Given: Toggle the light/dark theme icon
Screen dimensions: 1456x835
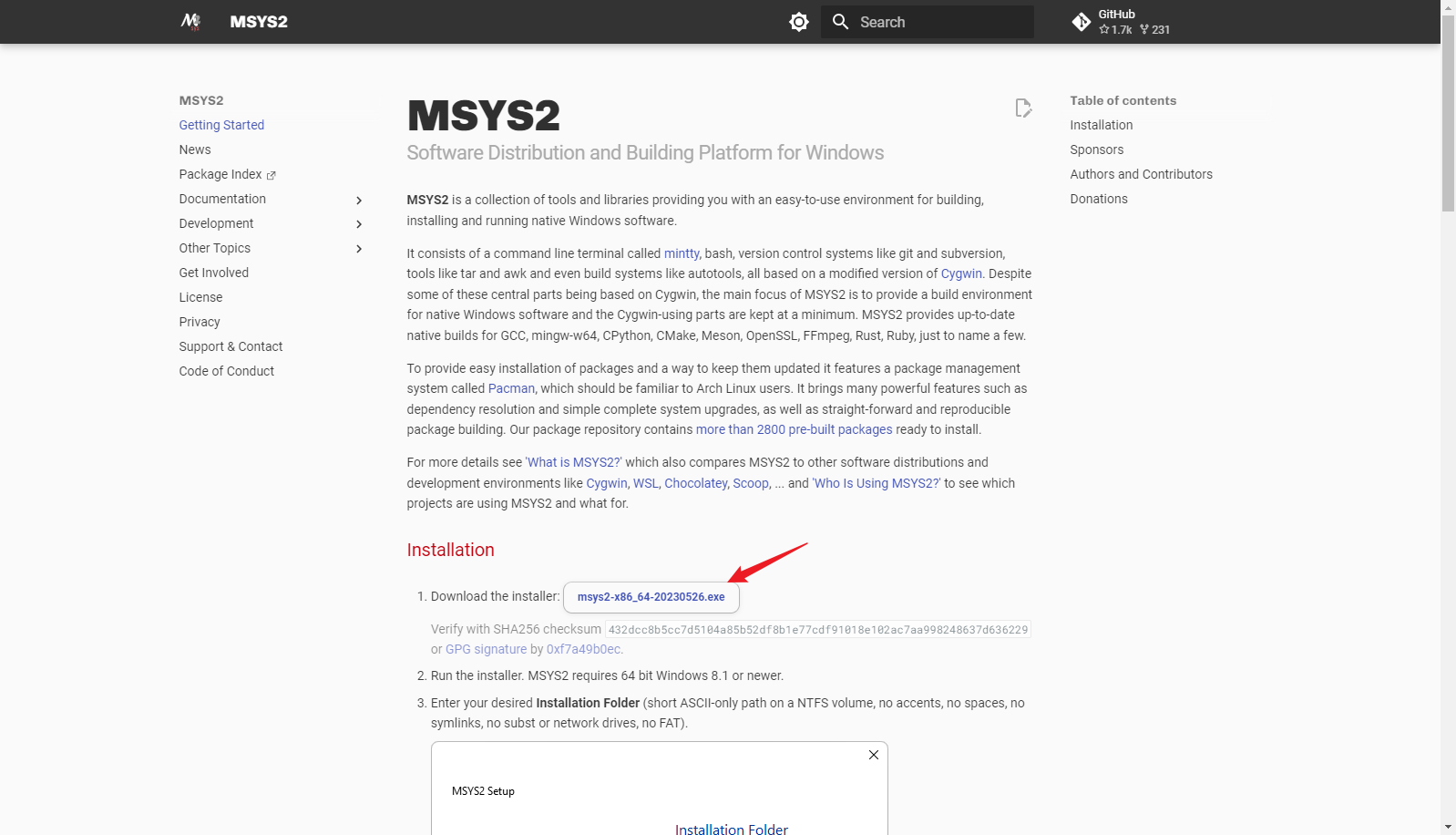Looking at the screenshot, I should coord(799,22).
